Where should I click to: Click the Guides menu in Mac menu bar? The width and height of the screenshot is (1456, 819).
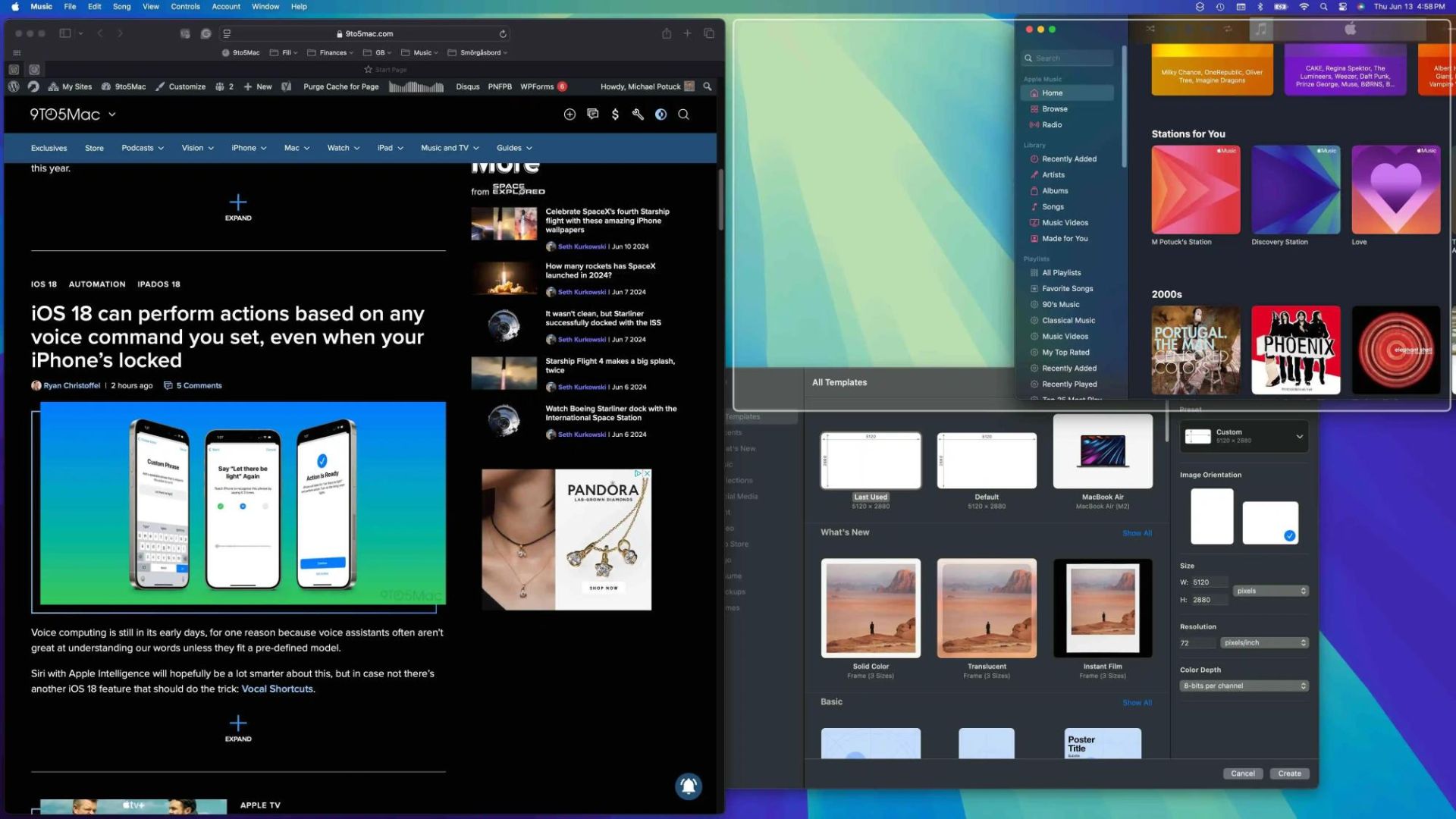(509, 147)
